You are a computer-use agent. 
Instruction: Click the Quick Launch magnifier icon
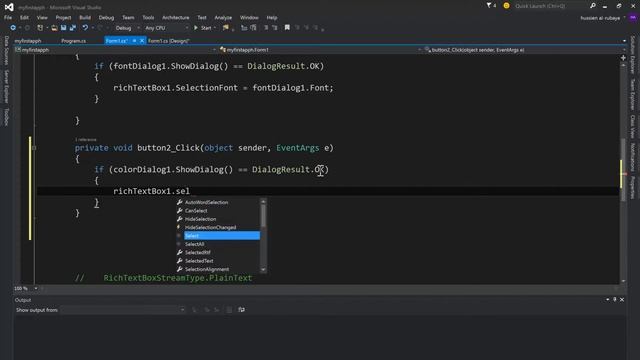[x=593, y=6]
